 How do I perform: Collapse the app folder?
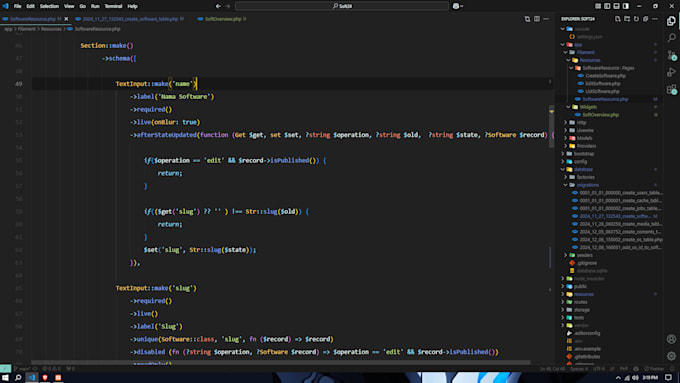[562, 44]
